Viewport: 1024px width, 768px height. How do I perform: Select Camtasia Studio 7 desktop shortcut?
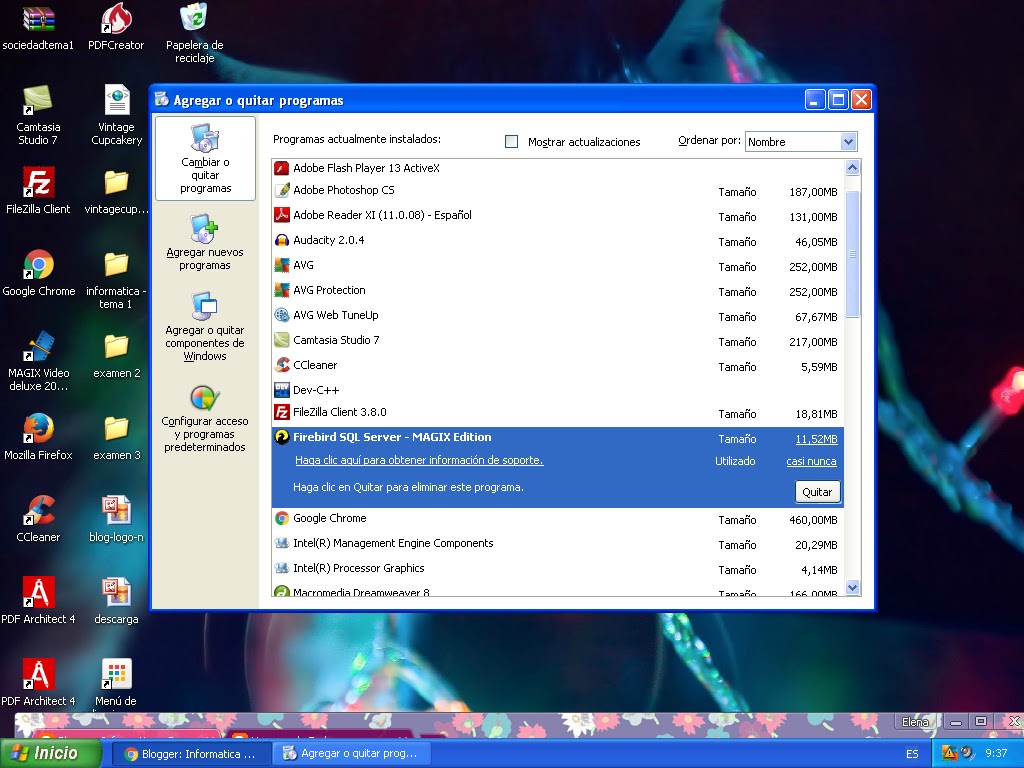click(38, 115)
